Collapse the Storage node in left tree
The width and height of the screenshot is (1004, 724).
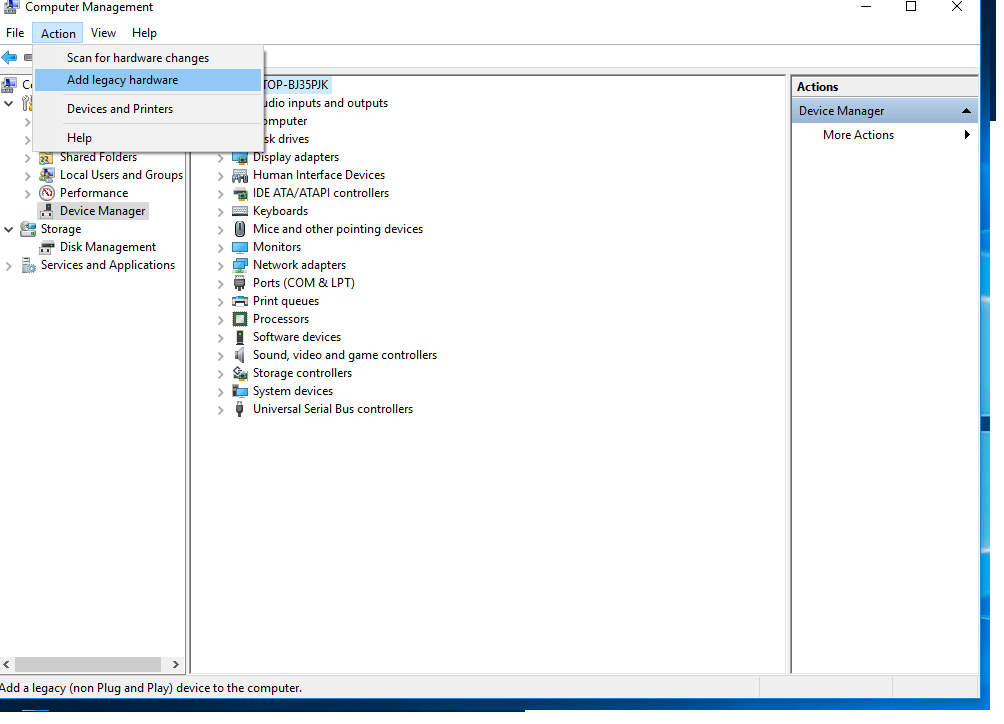click(8, 229)
